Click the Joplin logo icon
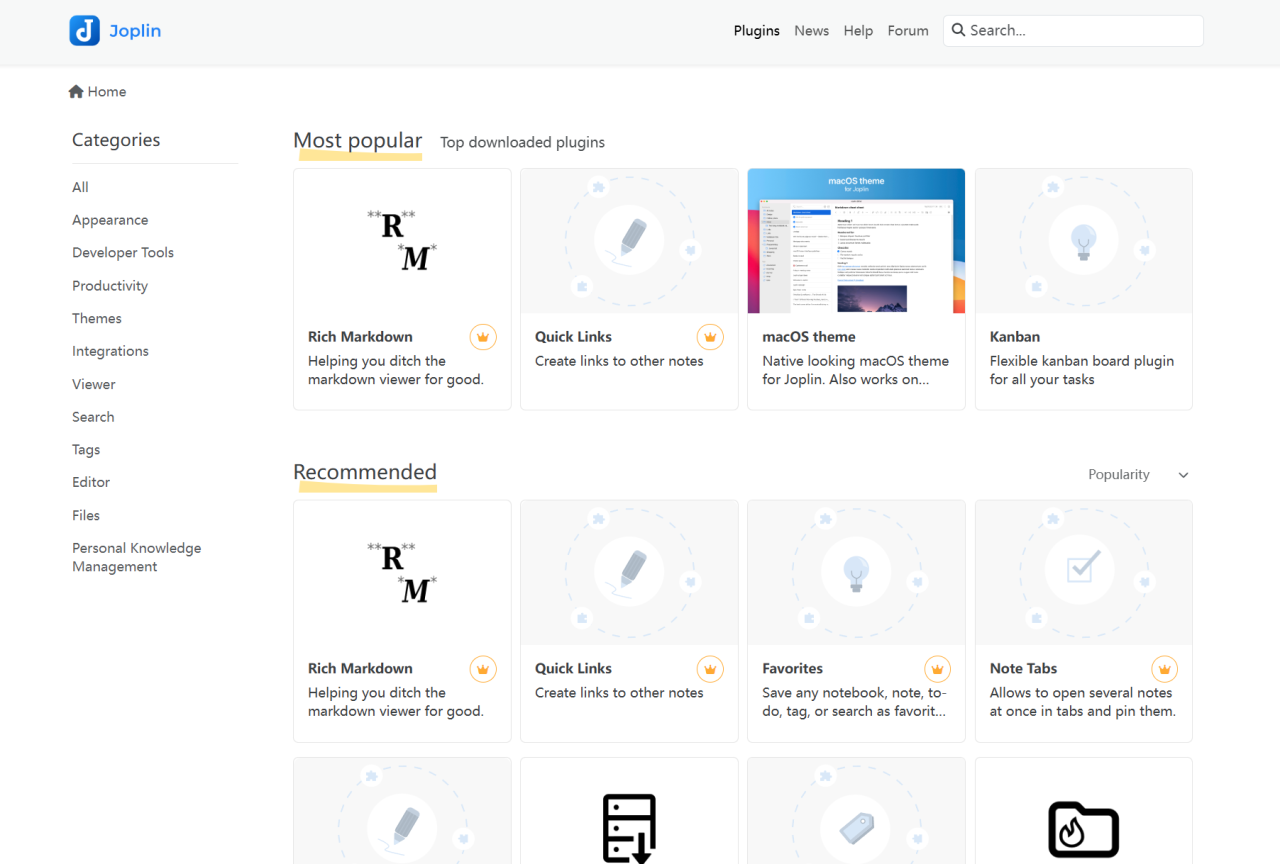The width and height of the screenshot is (1280, 864). coord(84,31)
